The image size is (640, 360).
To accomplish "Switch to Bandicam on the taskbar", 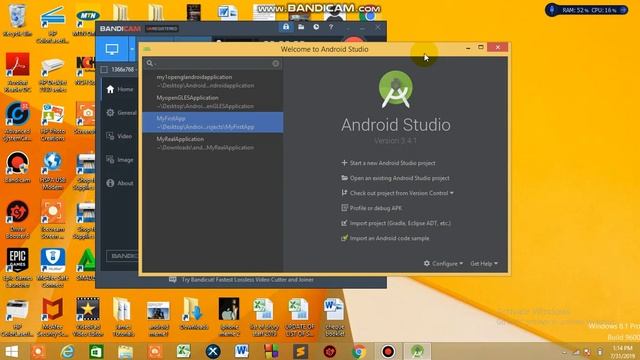I will click(388, 351).
